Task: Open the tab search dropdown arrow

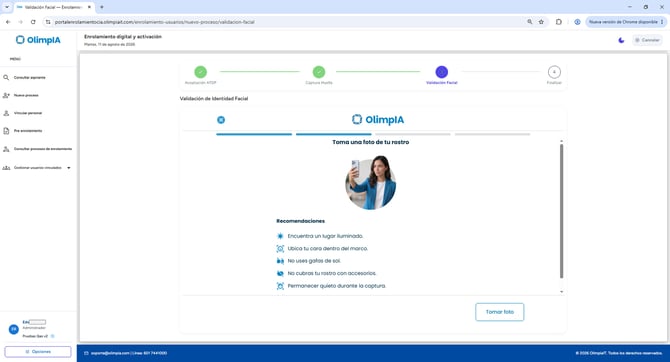Action: click(7, 7)
